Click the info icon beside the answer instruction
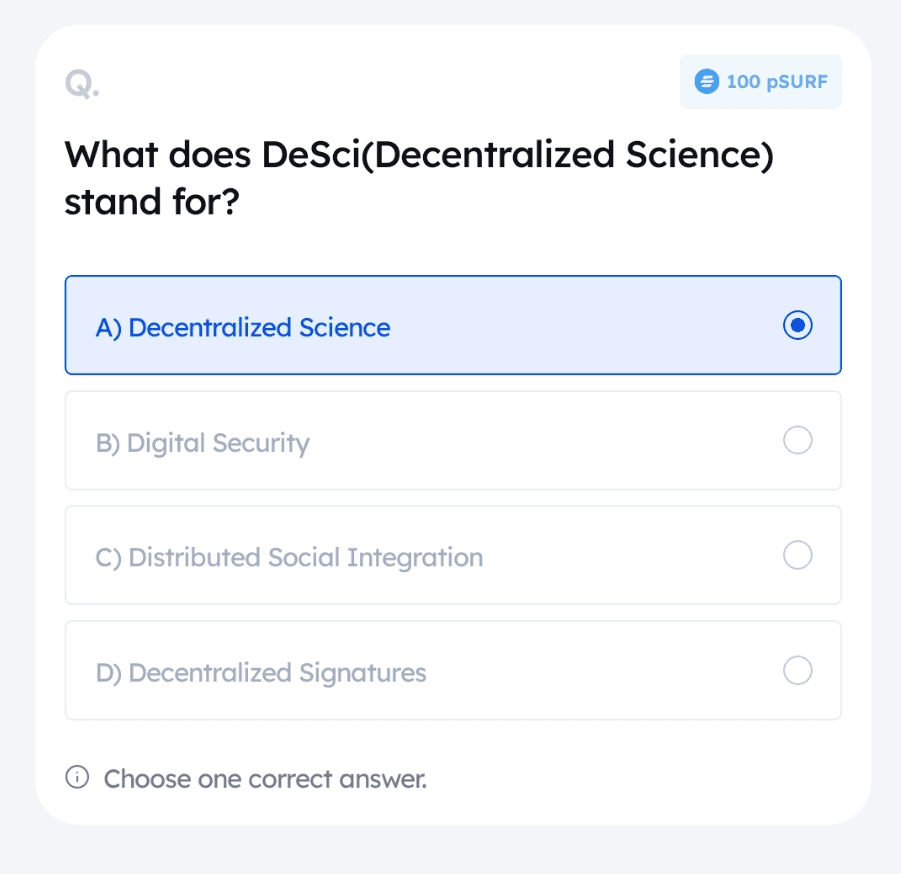 (76, 778)
